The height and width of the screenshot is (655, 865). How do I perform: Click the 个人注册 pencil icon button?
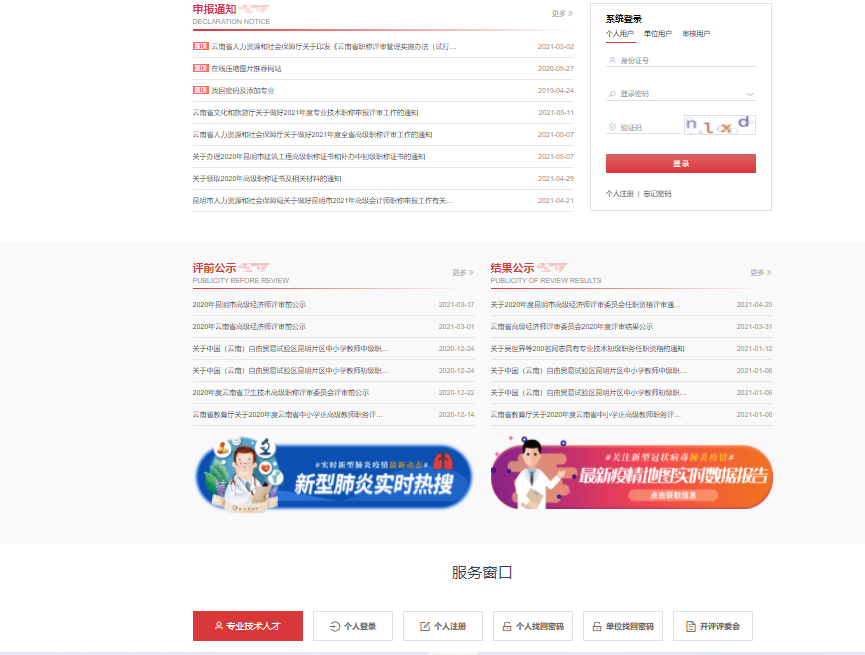coord(442,626)
